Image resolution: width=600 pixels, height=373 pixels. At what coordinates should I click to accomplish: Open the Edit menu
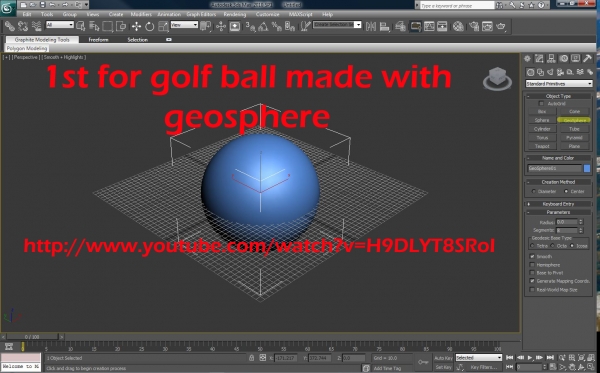27,14
